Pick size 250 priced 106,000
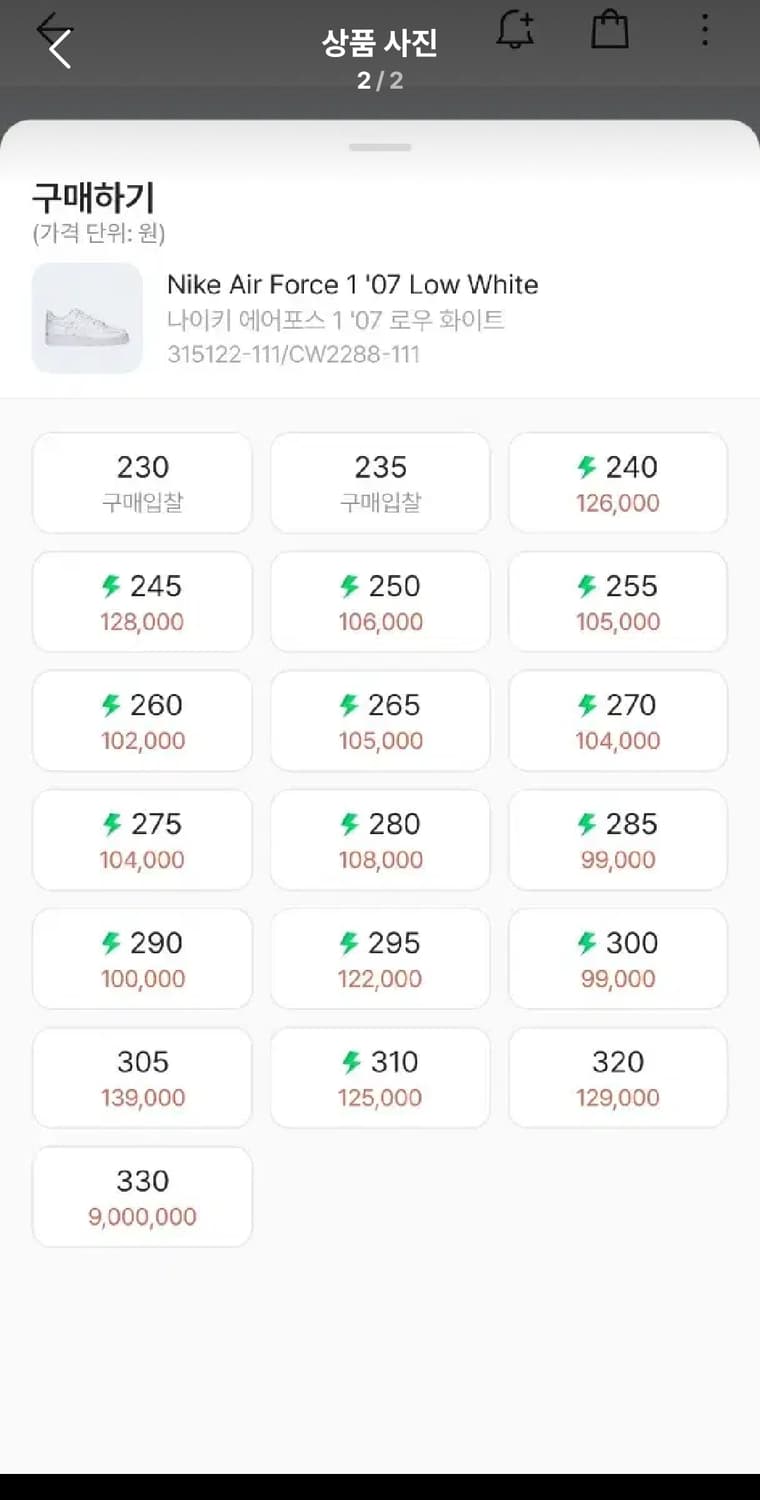The image size is (760, 1500). 380,602
